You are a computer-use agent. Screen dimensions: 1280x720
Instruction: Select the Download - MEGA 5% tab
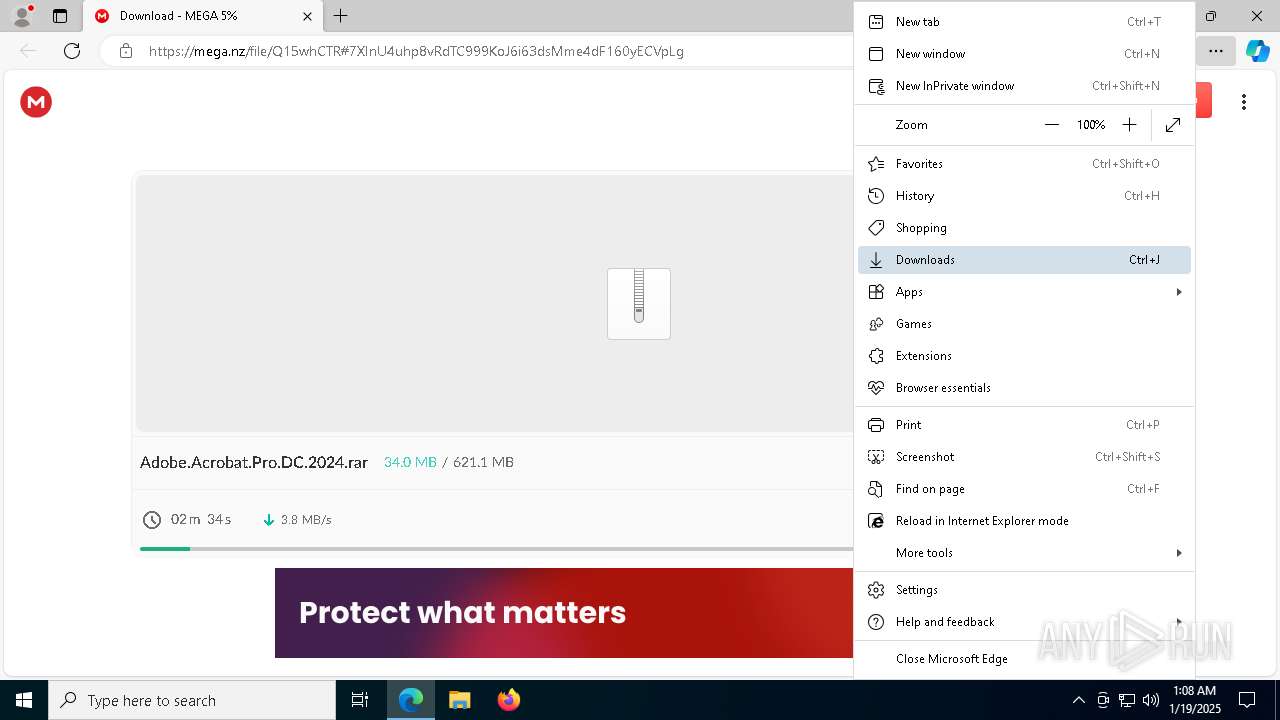coord(203,16)
